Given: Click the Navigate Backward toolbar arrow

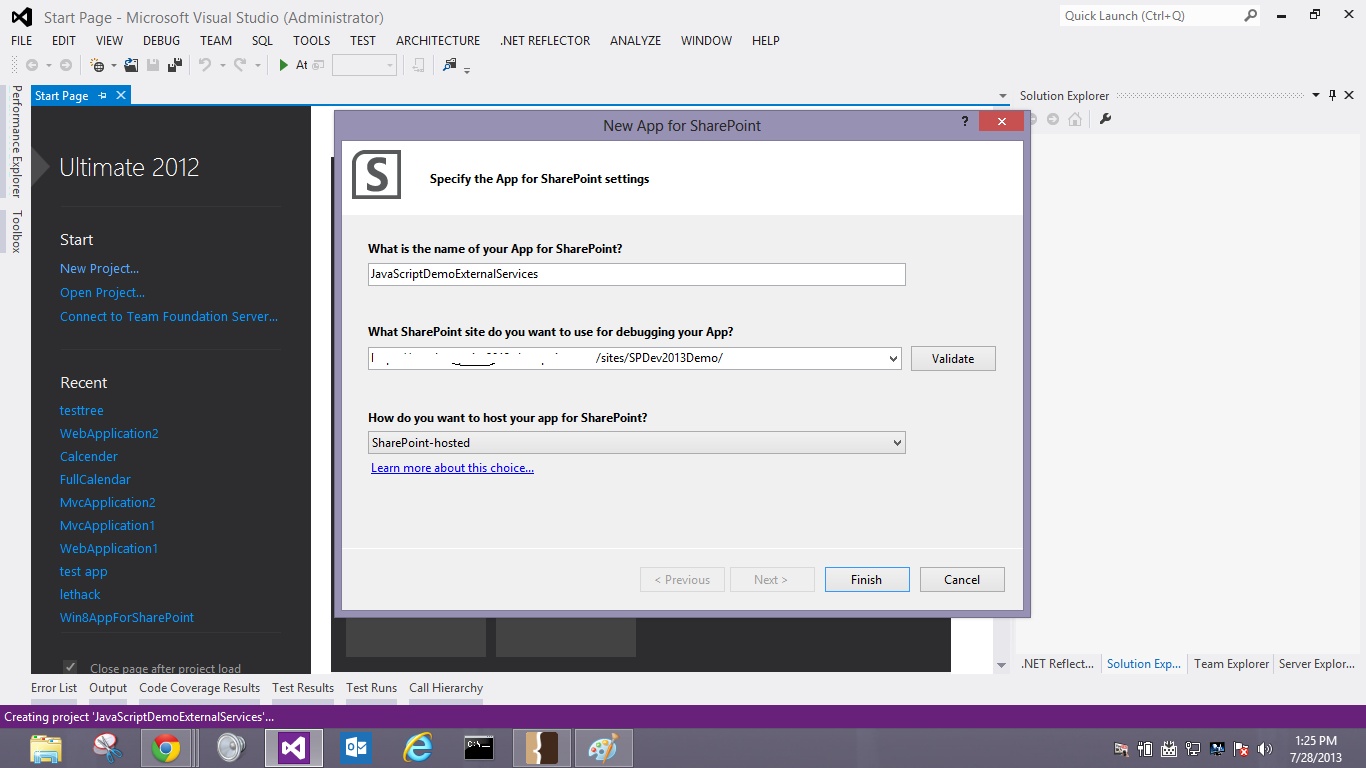Looking at the screenshot, I should coord(32,65).
